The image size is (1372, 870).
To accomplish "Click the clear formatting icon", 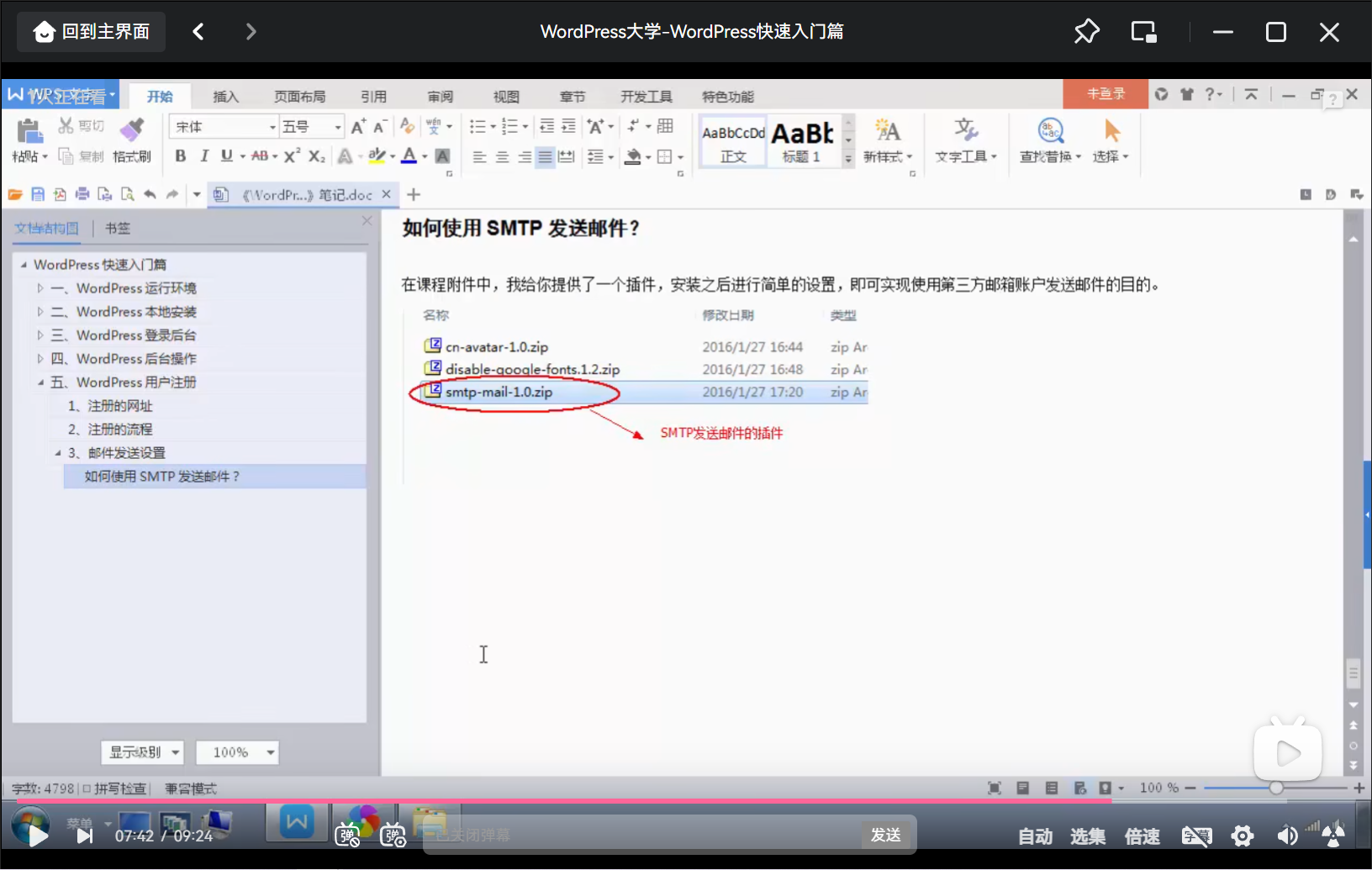I will (407, 126).
